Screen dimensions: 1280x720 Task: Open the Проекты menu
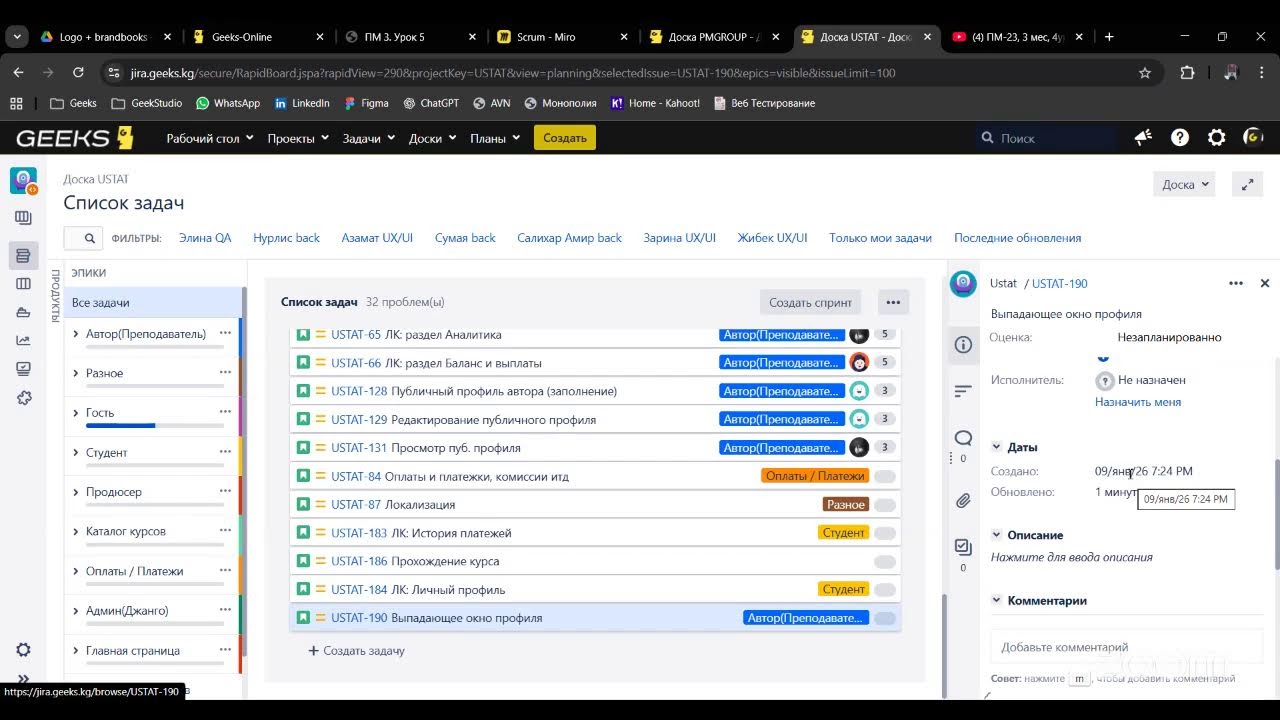298,138
